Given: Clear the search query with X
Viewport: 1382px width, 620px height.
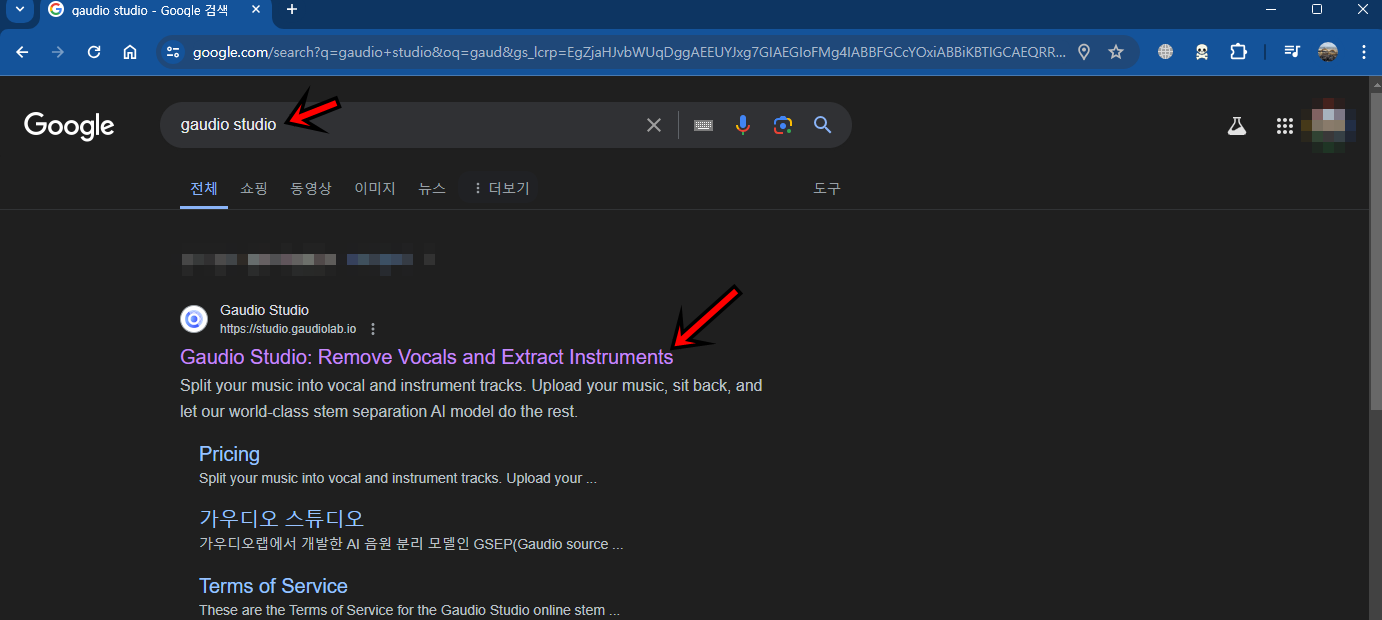Looking at the screenshot, I should [654, 125].
